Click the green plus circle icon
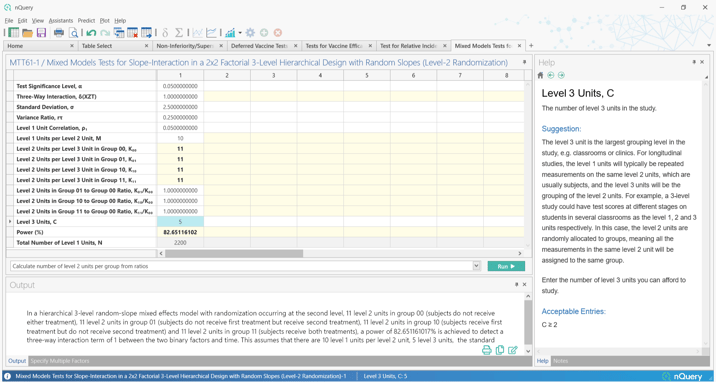The height and width of the screenshot is (382, 716). [x=264, y=32]
